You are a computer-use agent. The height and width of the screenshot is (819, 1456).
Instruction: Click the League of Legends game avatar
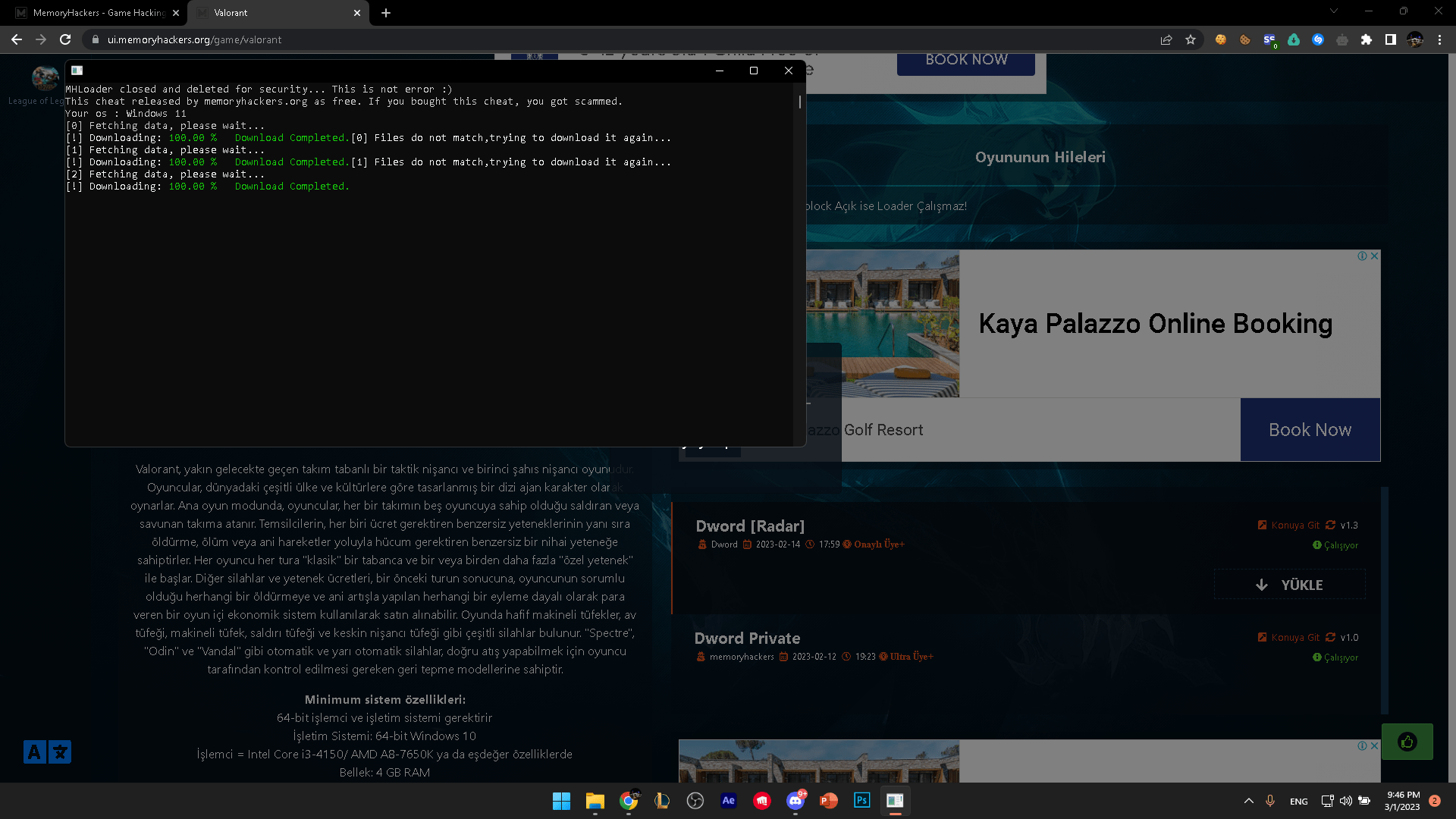pos(45,77)
